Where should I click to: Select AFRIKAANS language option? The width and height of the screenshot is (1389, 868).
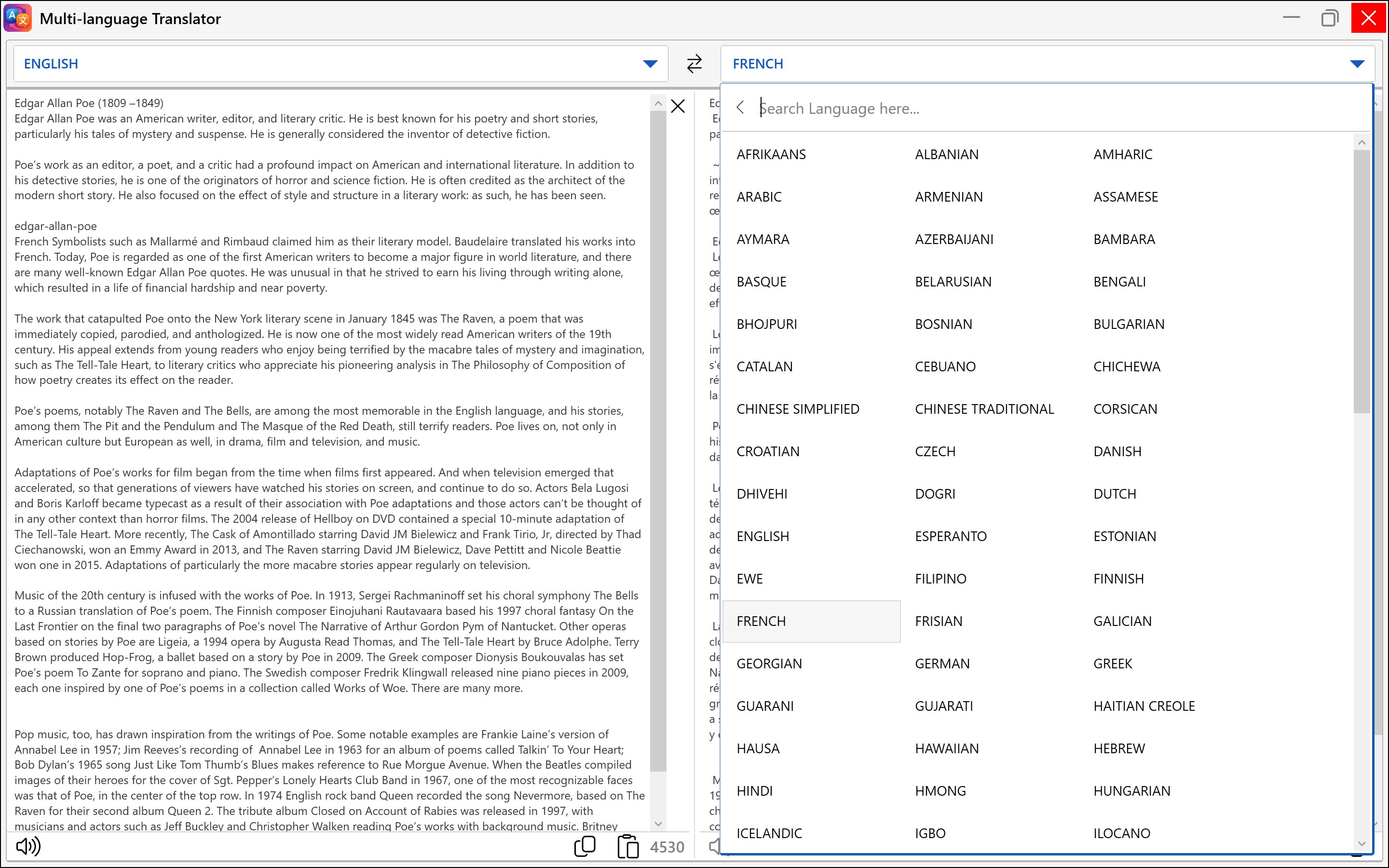(x=771, y=154)
